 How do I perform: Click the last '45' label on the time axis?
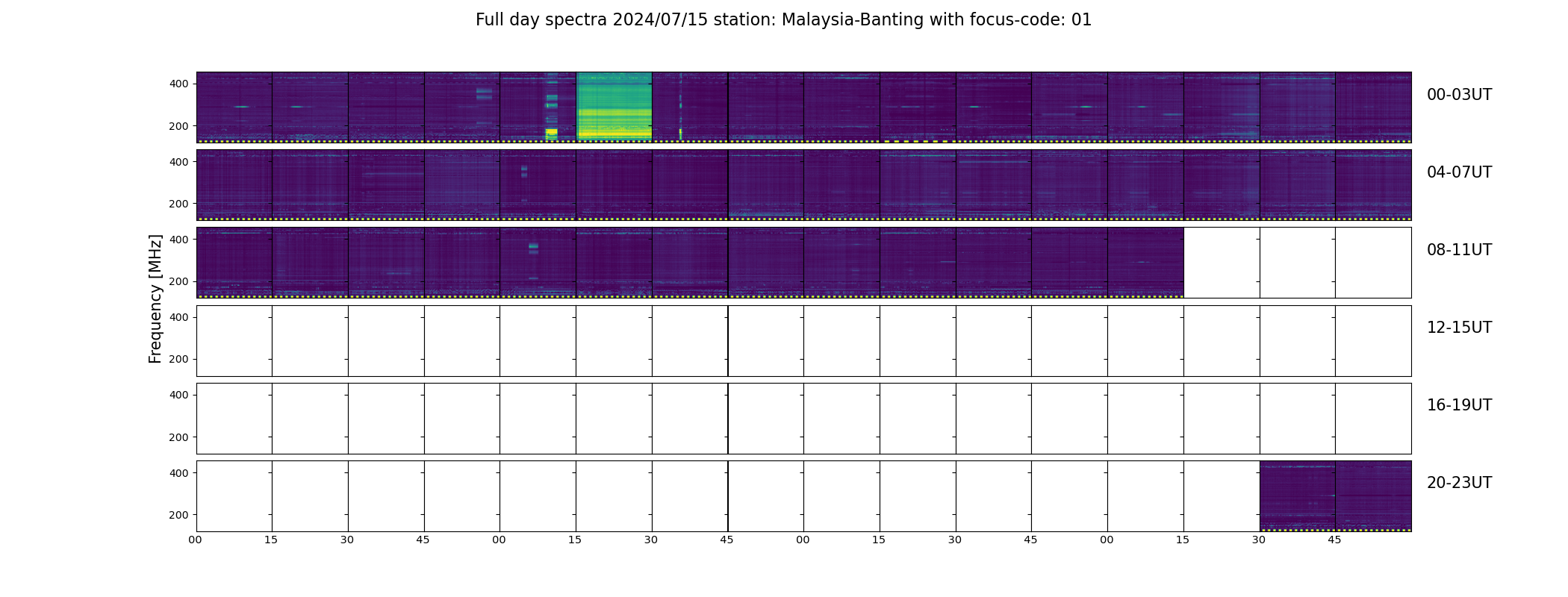click(x=1334, y=540)
